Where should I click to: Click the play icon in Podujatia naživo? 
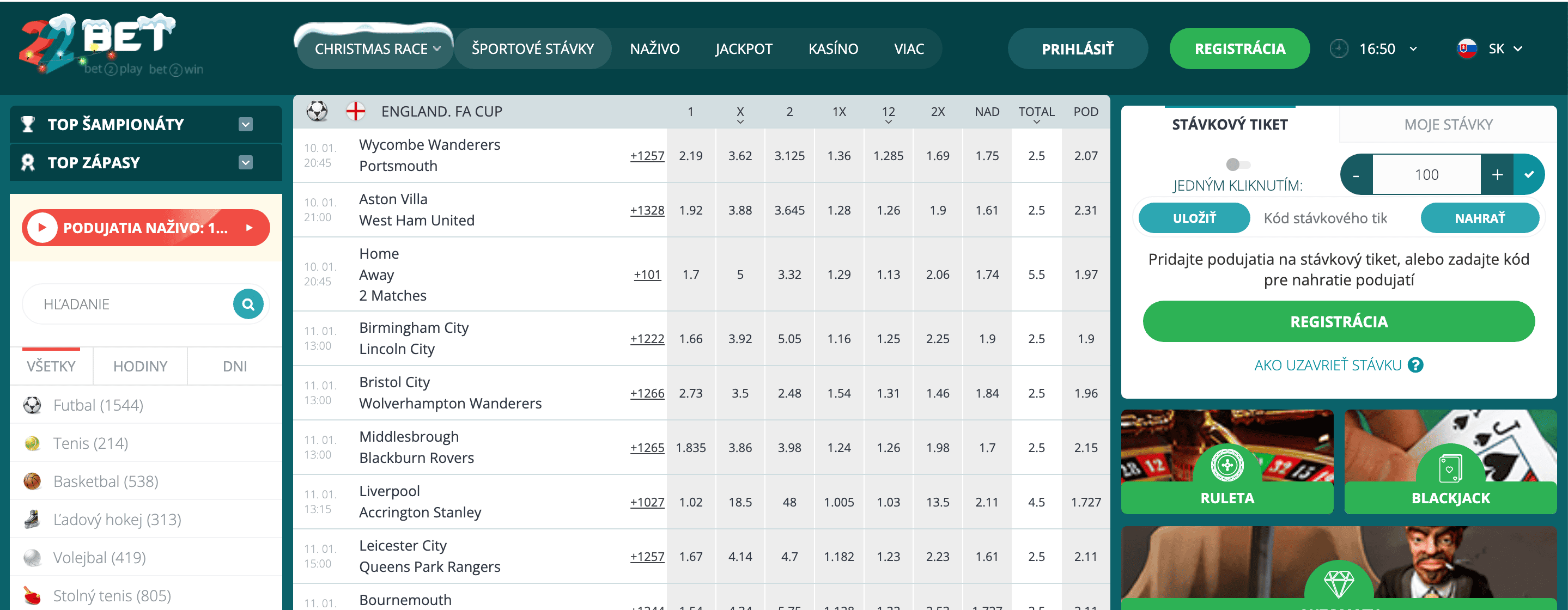(x=42, y=228)
